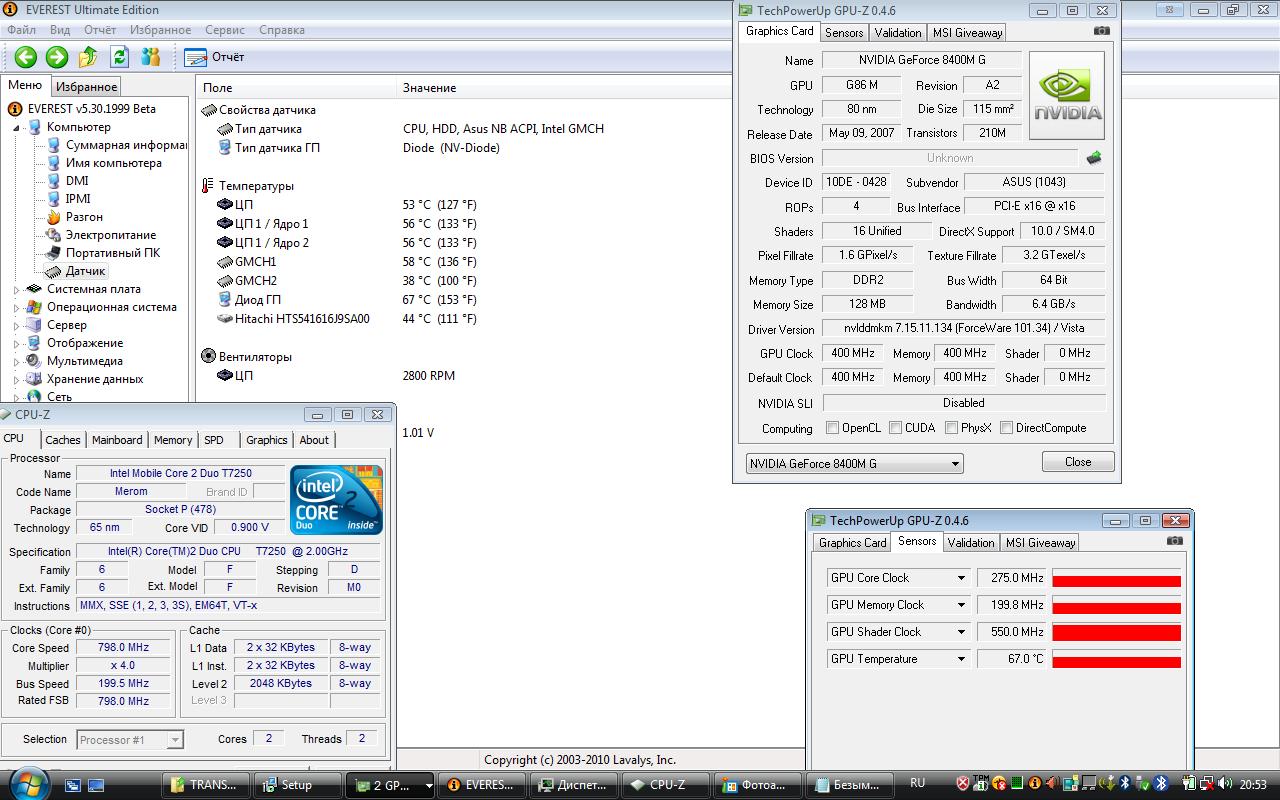
Task: Click the Отчёт report toolbar button
Action: pyautogui.click(x=214, y=57)
